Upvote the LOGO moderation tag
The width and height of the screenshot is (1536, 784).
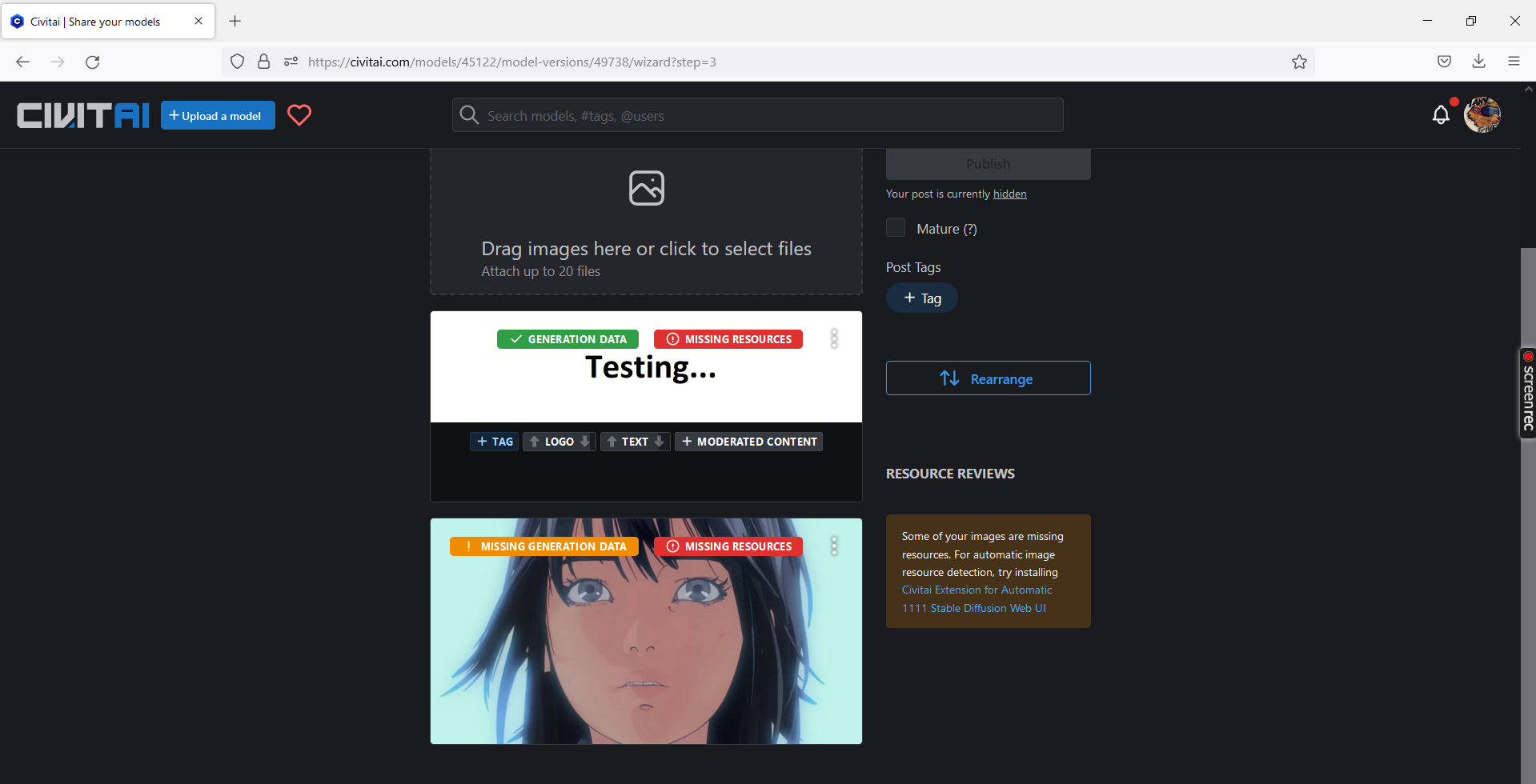pos(535,441)
